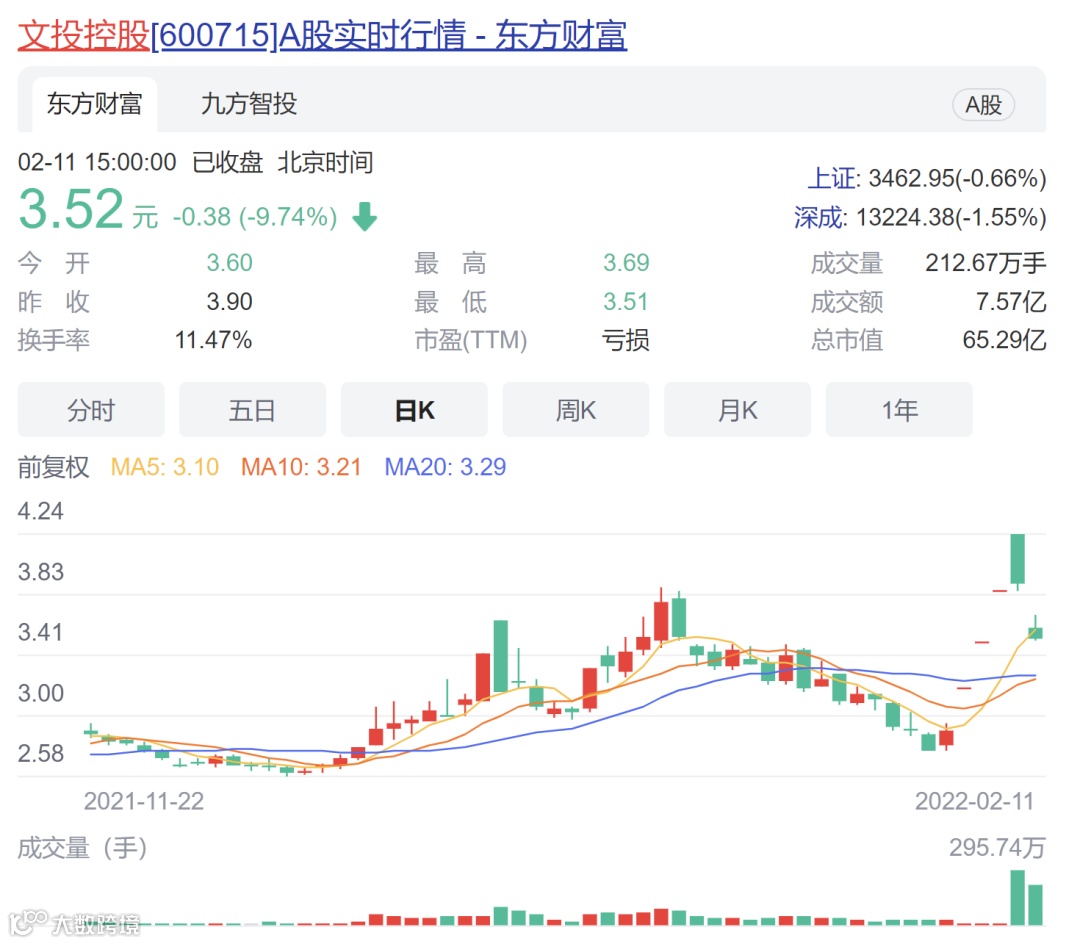The image size is (1080, 944).
Task: Switch to the 五日 five-day chart
Action: pos(252,410)
